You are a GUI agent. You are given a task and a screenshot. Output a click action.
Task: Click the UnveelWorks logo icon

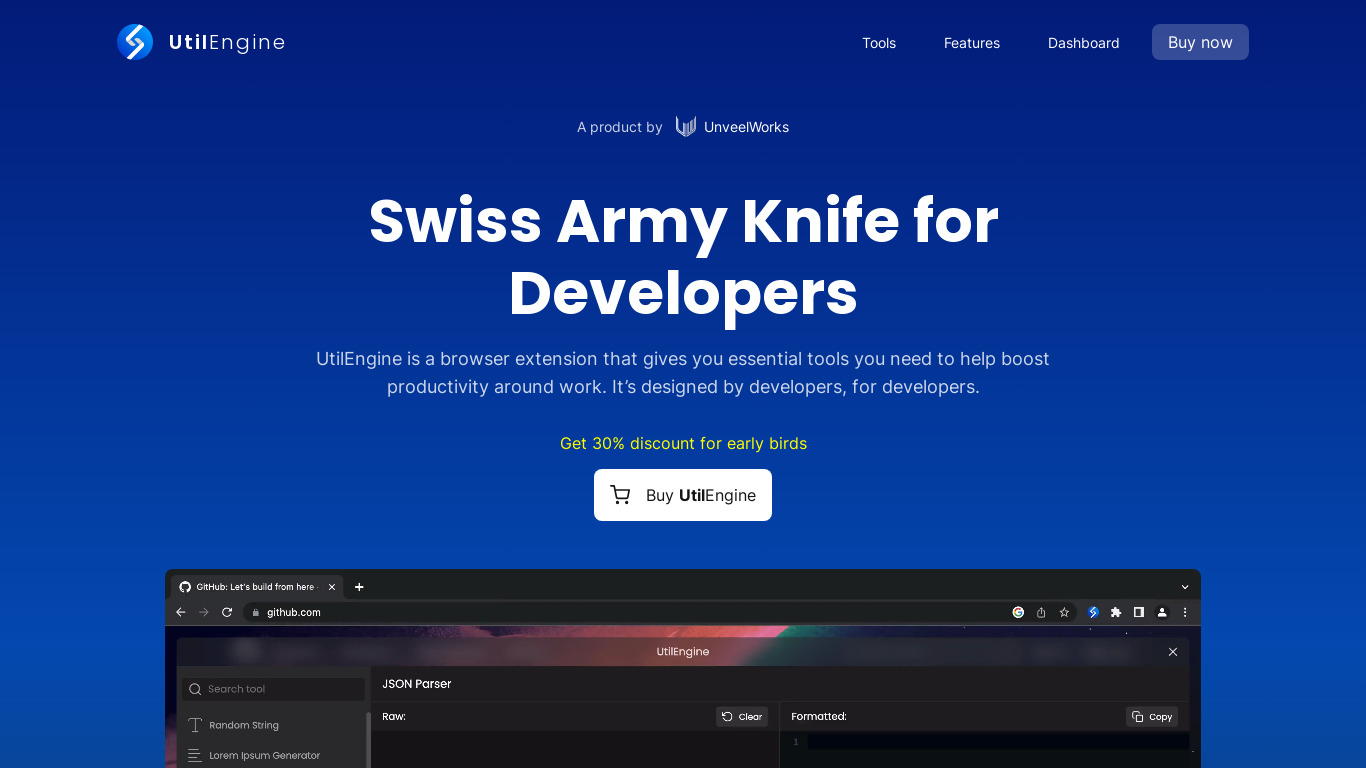coord(686,126)
